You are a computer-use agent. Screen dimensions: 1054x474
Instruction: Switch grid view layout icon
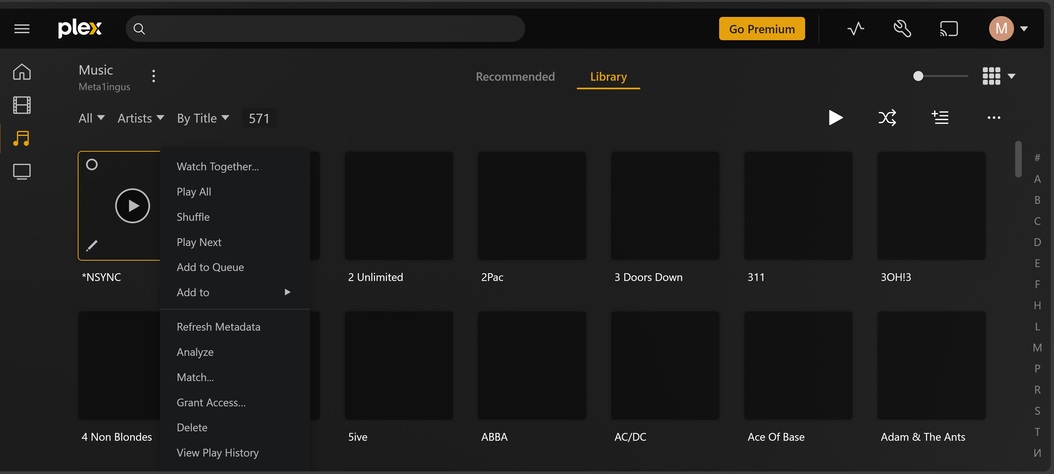(991, 76)
